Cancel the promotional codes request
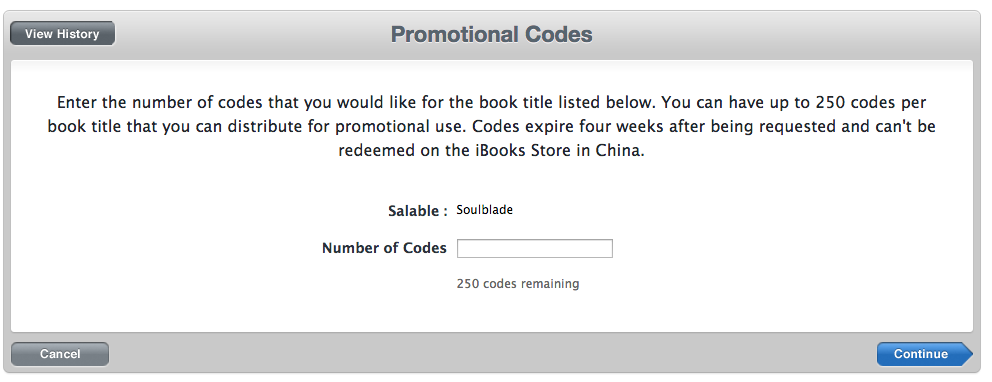Image resolution: width=992 pixels, height=382 pixels. click(60, 354)
